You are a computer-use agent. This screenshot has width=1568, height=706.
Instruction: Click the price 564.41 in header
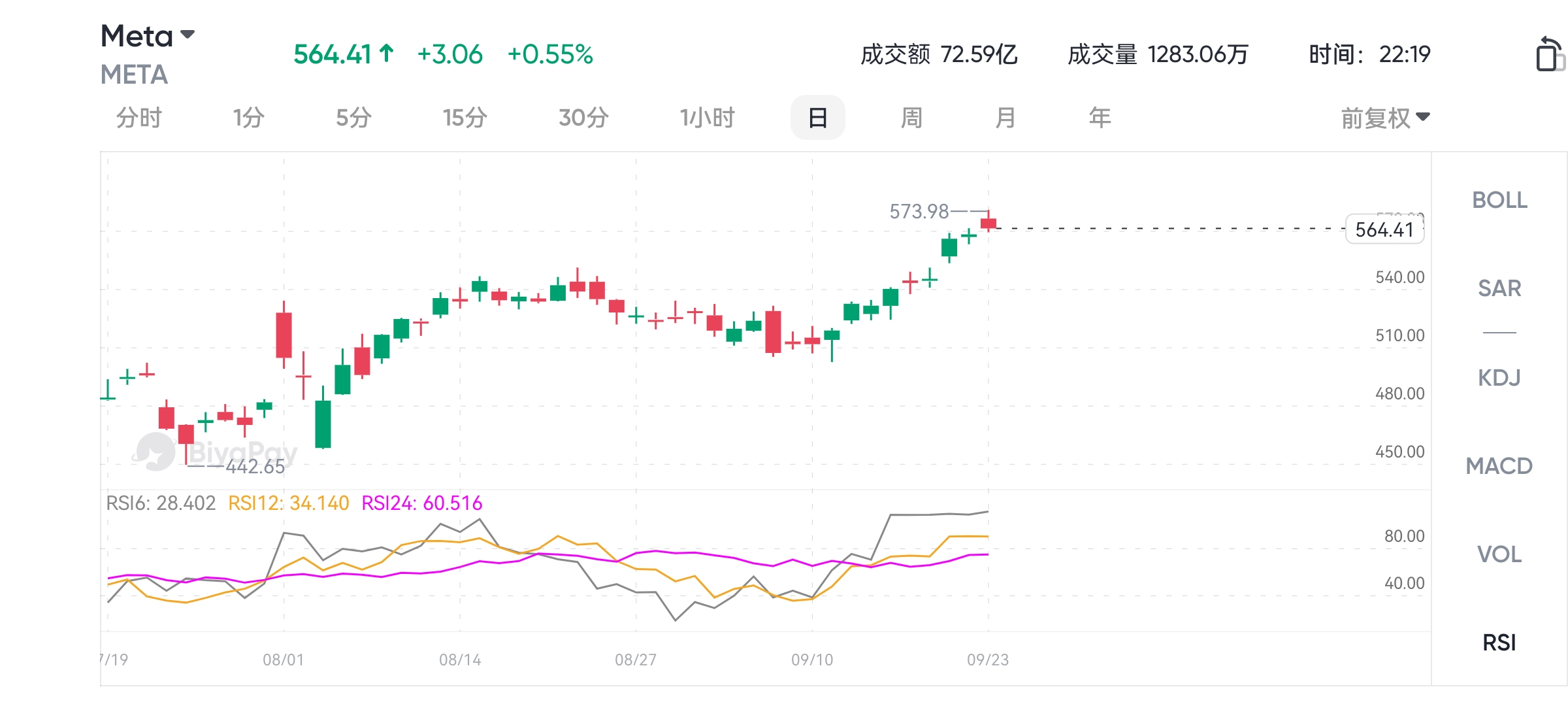coord(333,54)
